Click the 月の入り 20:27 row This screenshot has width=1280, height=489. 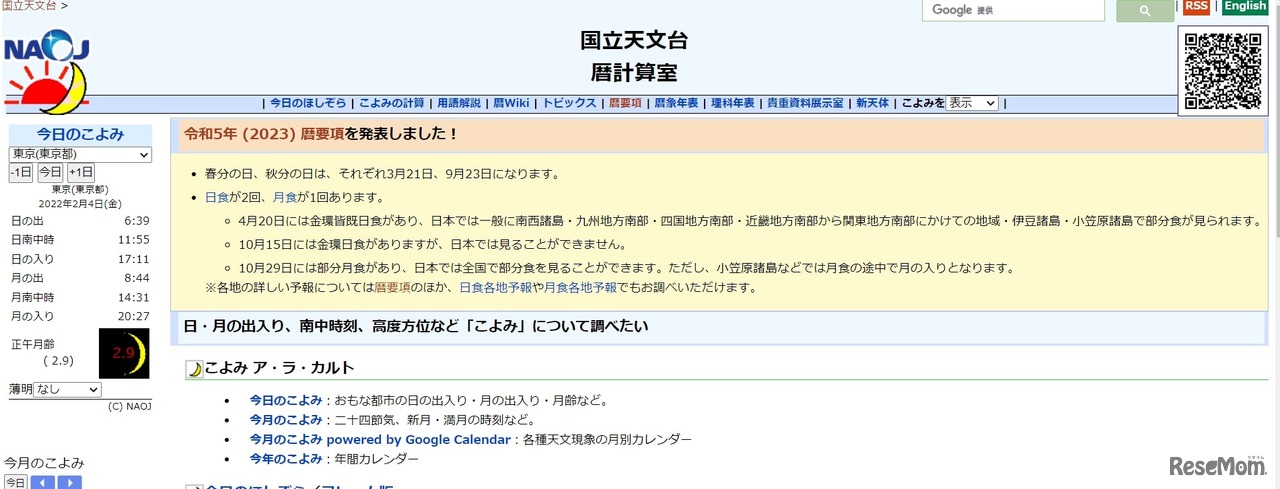coord(80,316)
